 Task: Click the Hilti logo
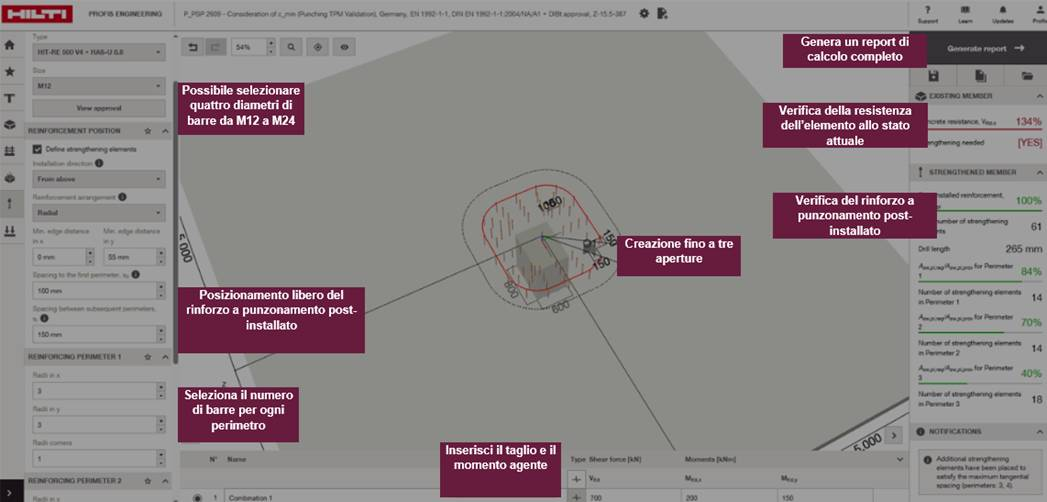[37, 13]
